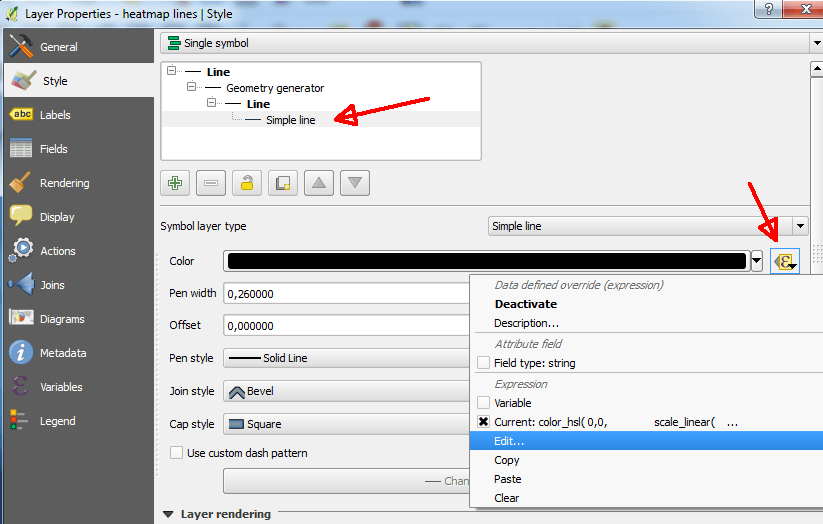Image resolution: width=823 pixels, height=524 pixels.
Task: Toggle the Variable menu checkbox
Action: [483, 403]
